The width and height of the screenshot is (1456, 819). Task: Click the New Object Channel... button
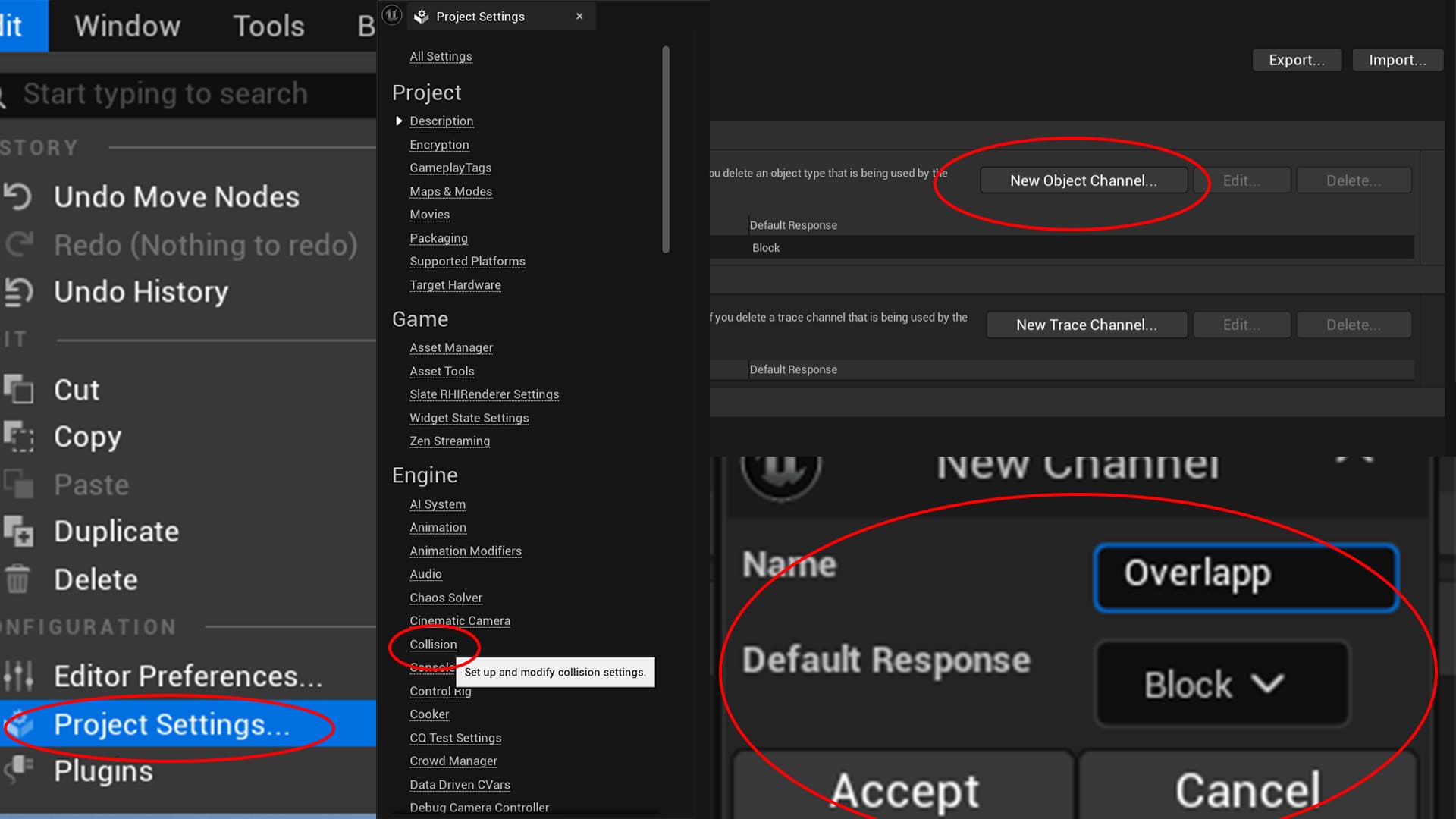click(1084, 180)
